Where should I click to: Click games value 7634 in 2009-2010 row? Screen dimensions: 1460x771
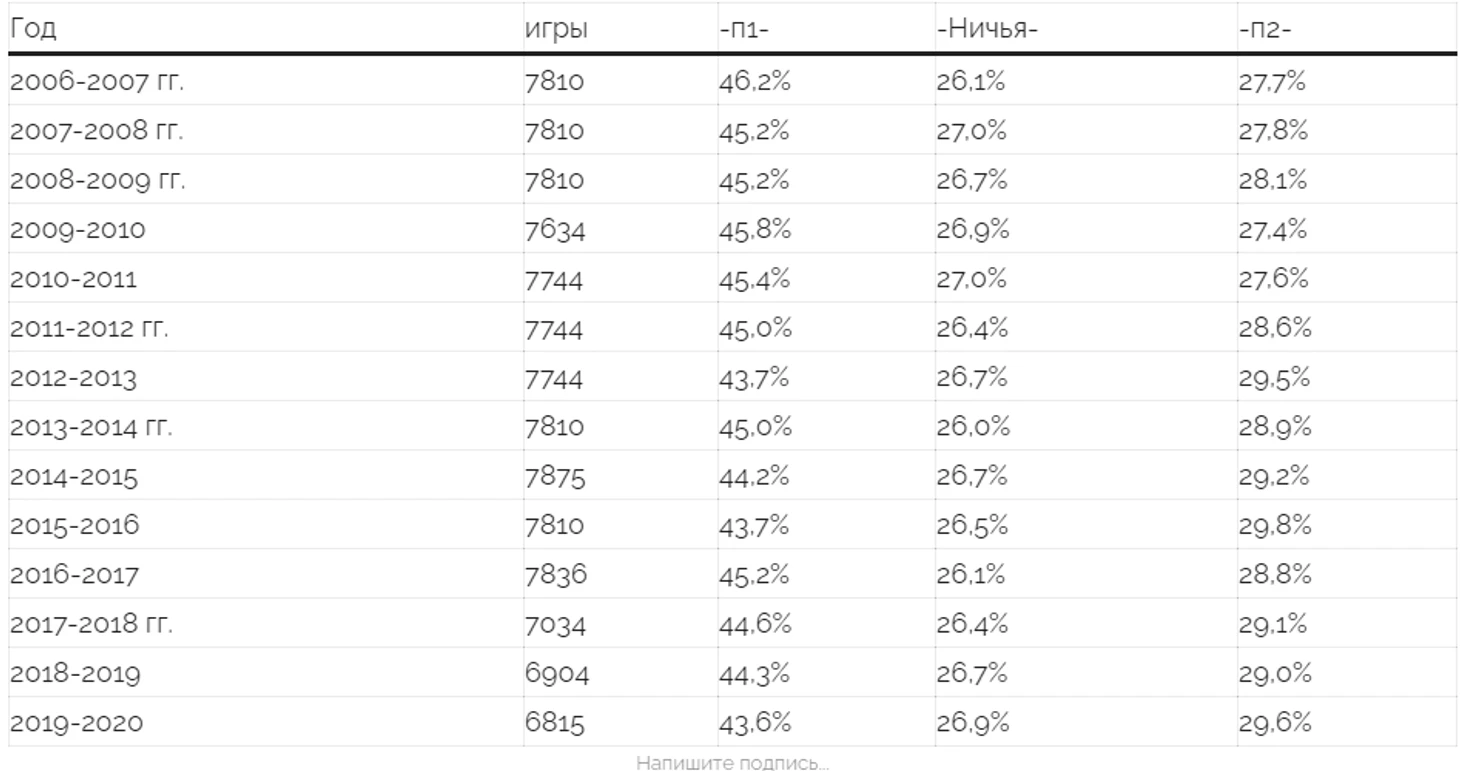click(x=554, y=230)
